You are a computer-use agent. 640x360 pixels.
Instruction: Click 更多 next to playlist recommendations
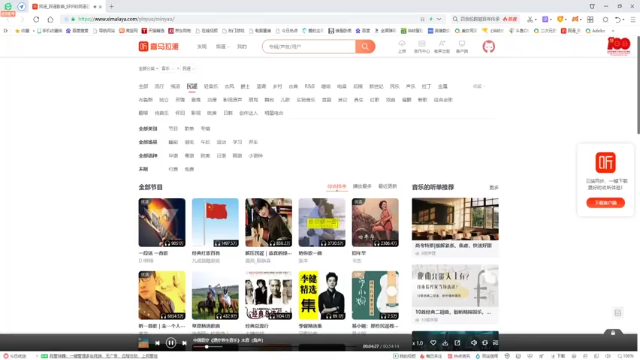tap(494, 187)
